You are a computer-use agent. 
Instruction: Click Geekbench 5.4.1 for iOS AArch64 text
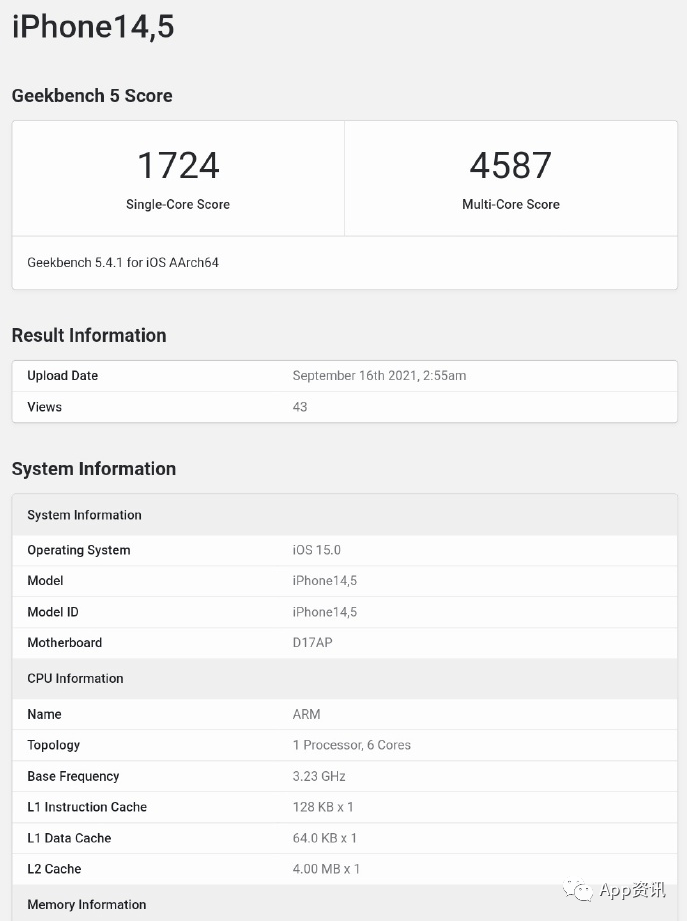pyautogui.click(x=123, y=263)
